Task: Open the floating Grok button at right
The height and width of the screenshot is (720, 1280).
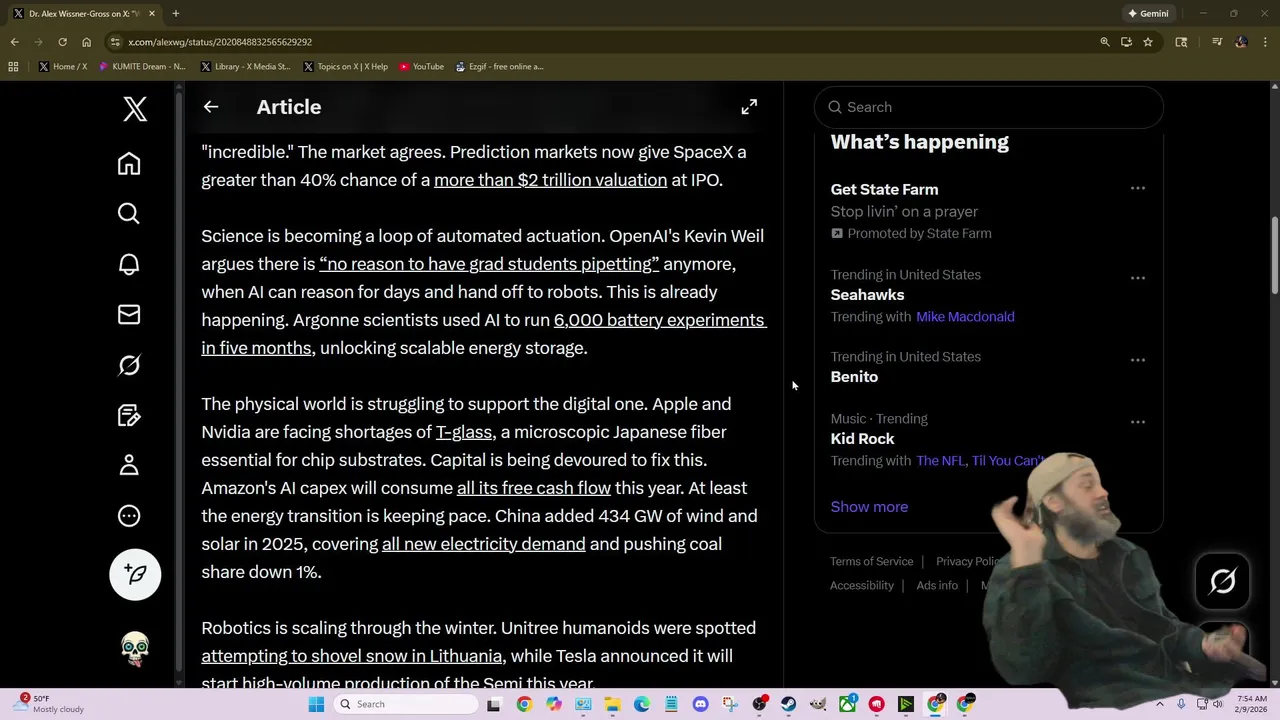Action: pos(1223,581)
